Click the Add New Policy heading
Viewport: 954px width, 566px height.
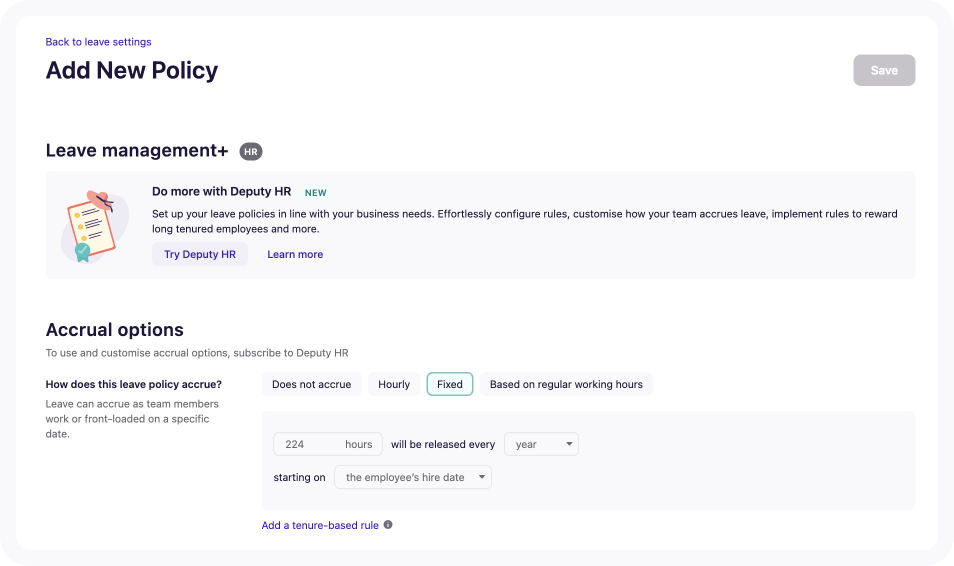pos(132,70)
